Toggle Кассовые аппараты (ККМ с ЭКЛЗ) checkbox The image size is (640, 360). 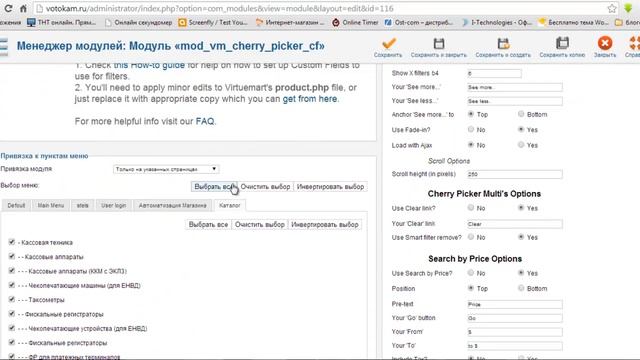coord(11,271)
